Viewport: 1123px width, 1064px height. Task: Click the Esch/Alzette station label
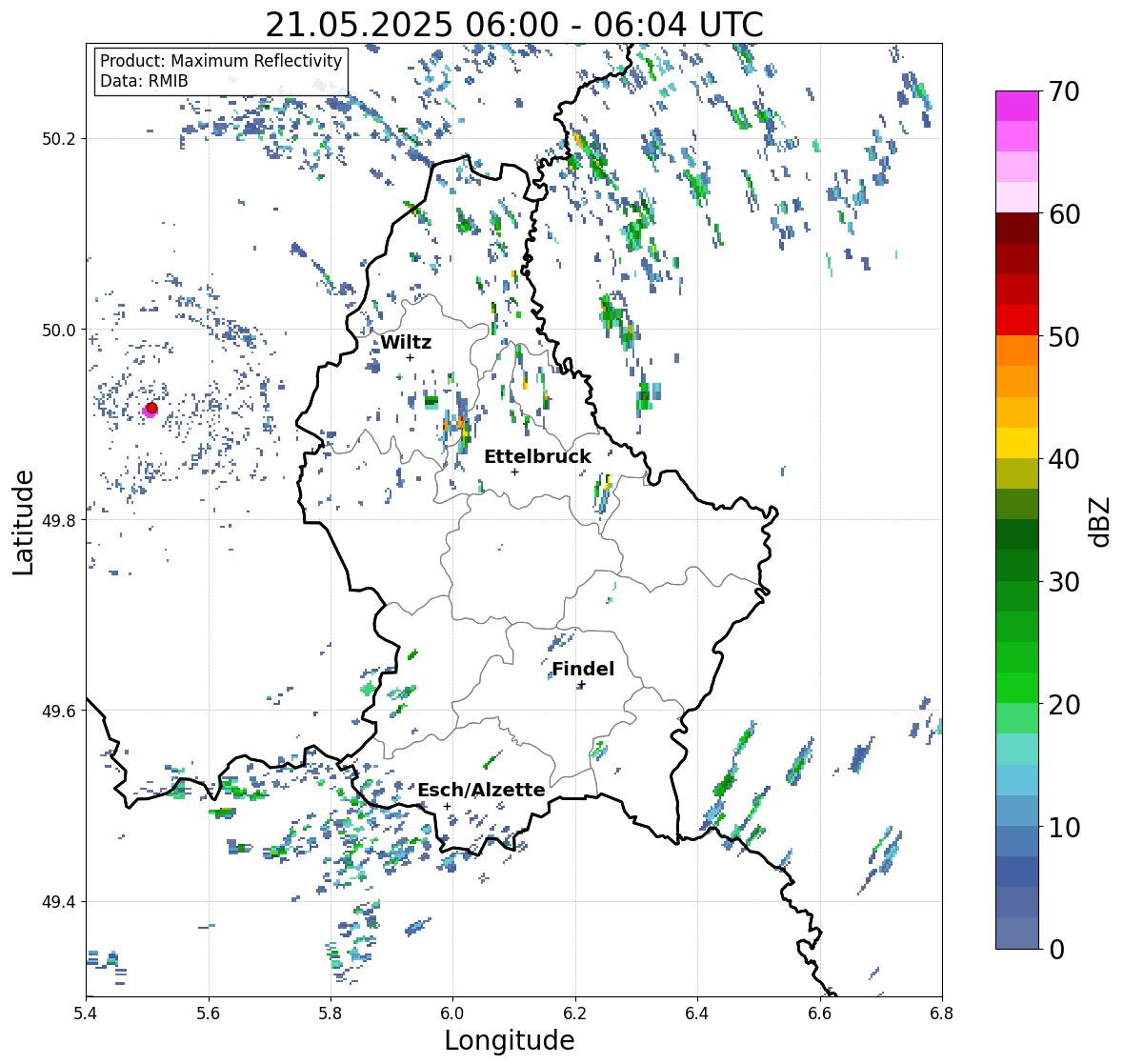[x=481, y=790]
